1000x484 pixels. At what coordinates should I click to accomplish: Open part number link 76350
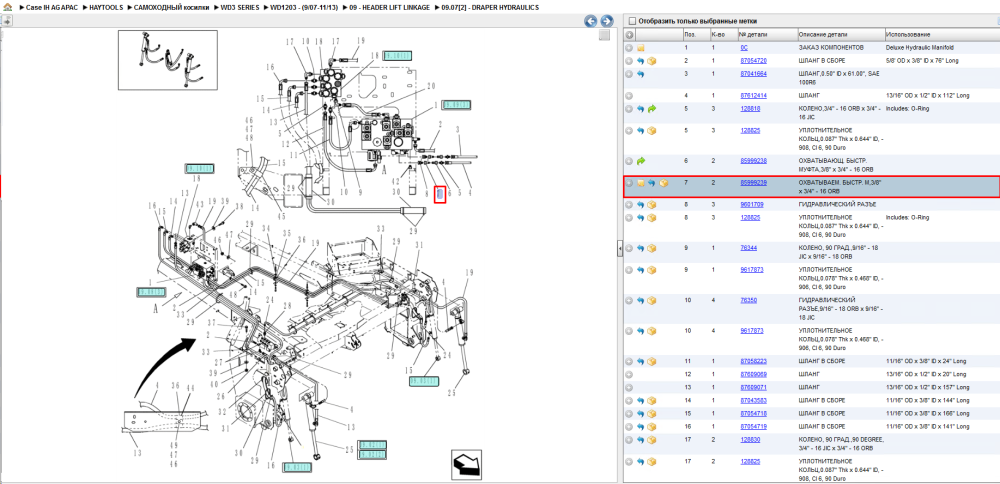point(748,300)
